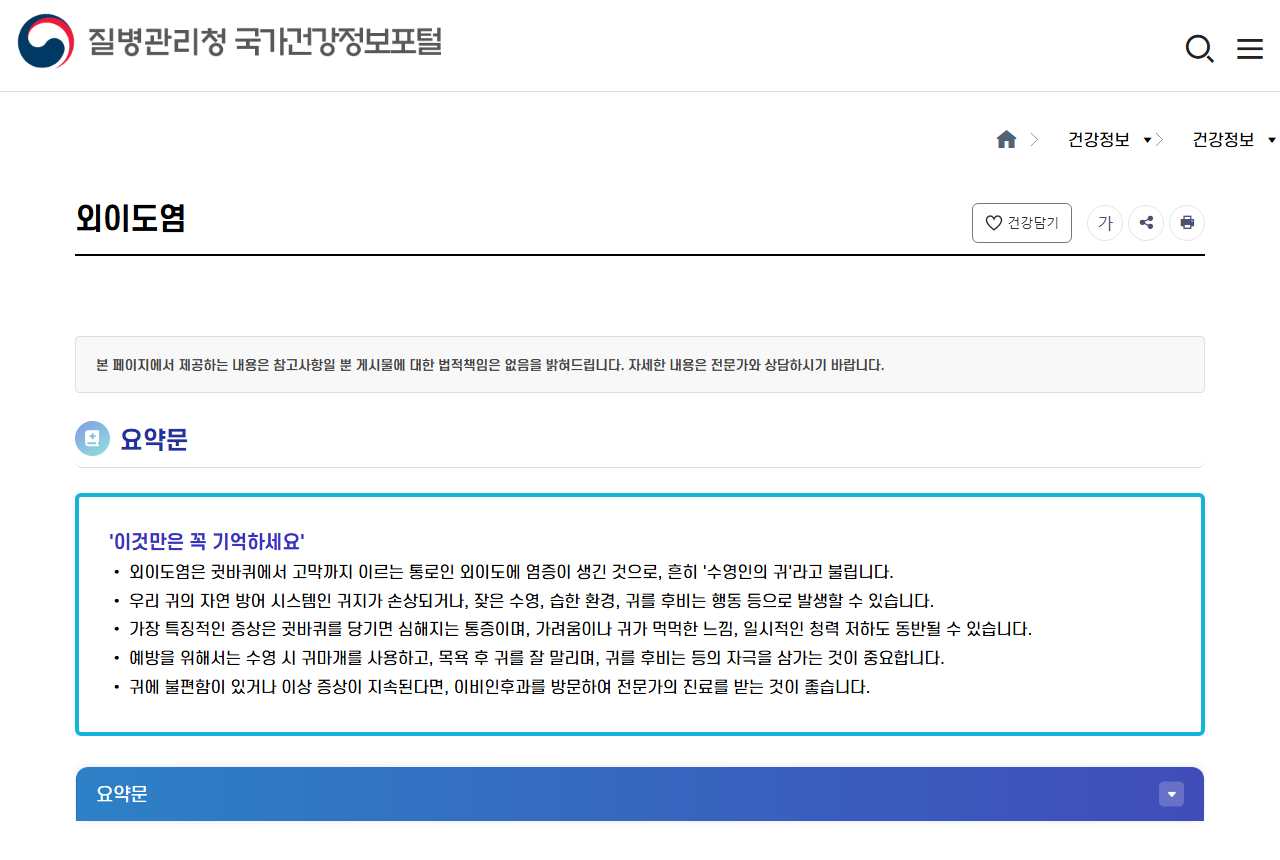Click the bullet starting '외이도염은 귓바퀴에서 고막까지'
Image resolution: width=1280 pixels, height=860 pixels.
coord(511,573)
